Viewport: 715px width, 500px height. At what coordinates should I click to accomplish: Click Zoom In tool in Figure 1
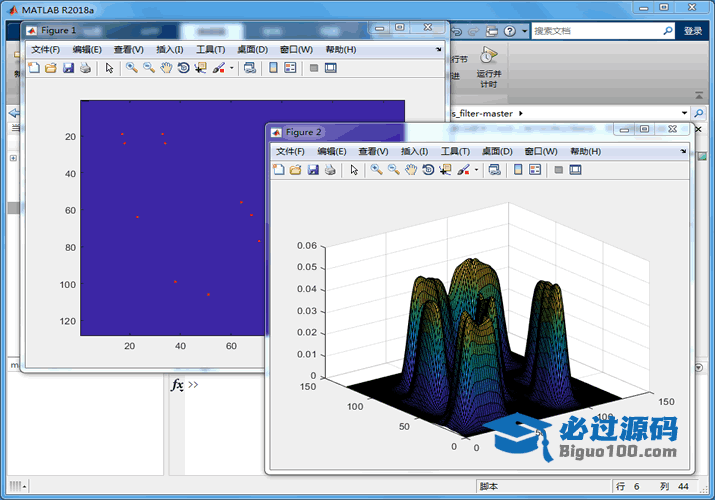[131, 68]
